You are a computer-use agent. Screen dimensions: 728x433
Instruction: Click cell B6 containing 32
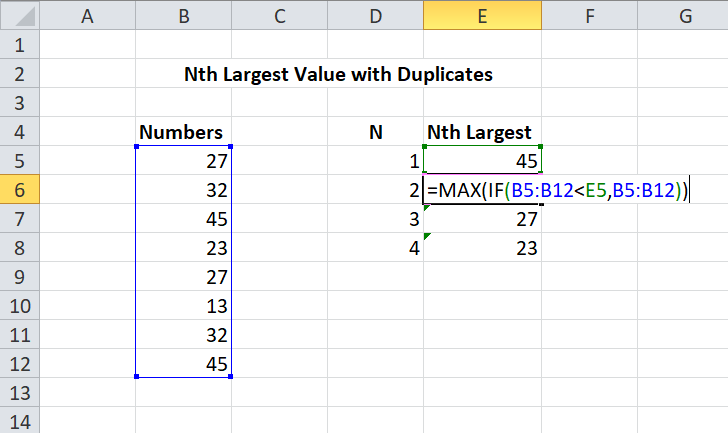(x=184, y=189)
